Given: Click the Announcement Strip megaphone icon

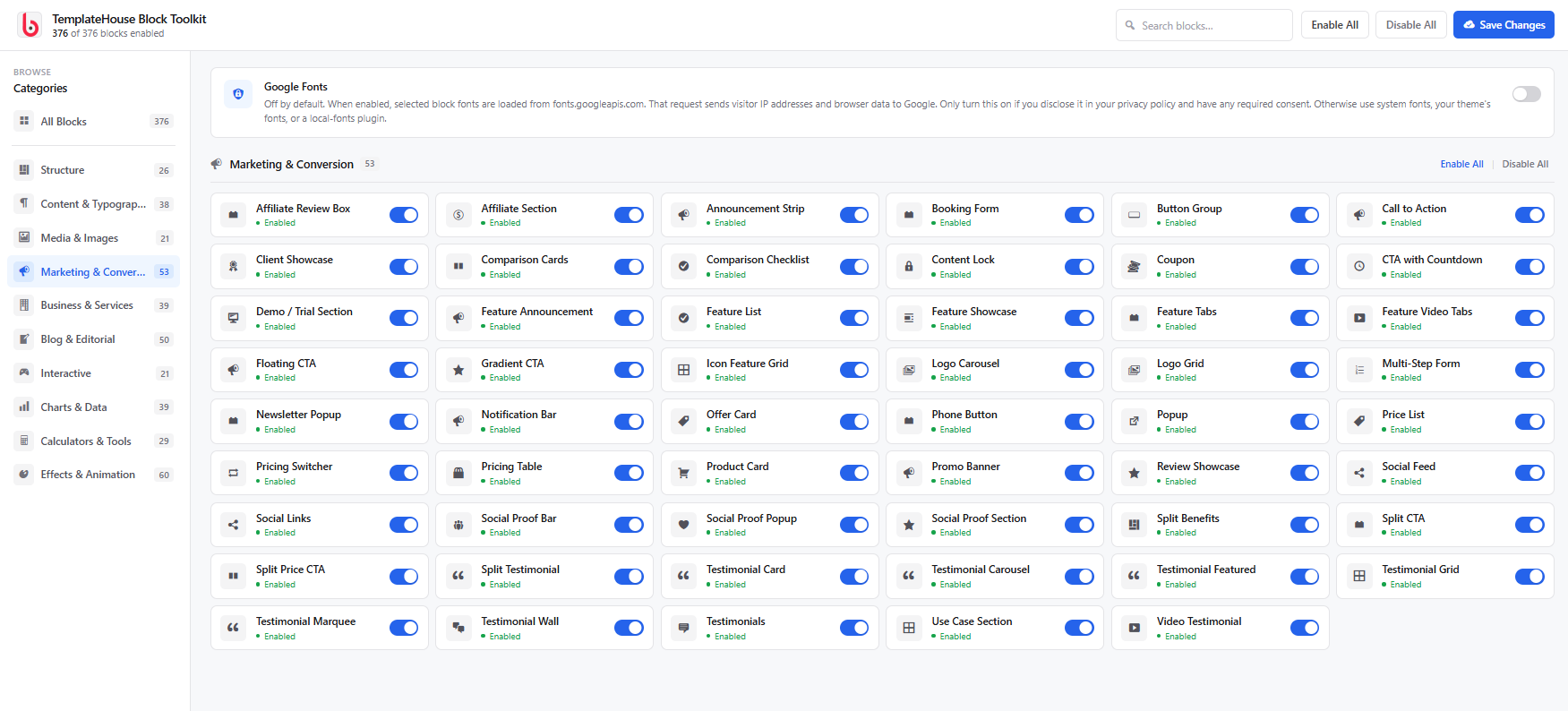Looking at the screenshot, I should click(684, 215).
